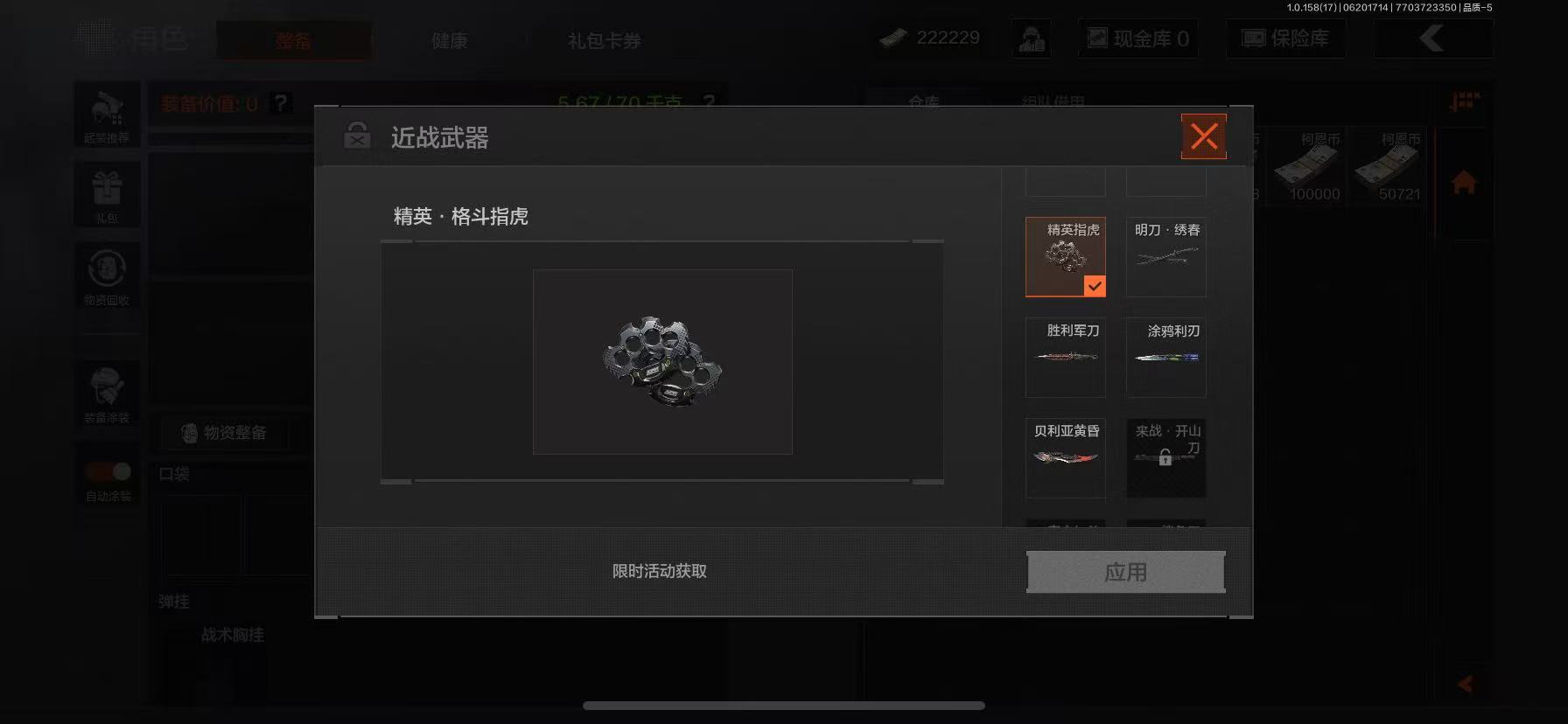
Task: Switch to the 礼包卡券 tab
Action: [x=604, y=40]
